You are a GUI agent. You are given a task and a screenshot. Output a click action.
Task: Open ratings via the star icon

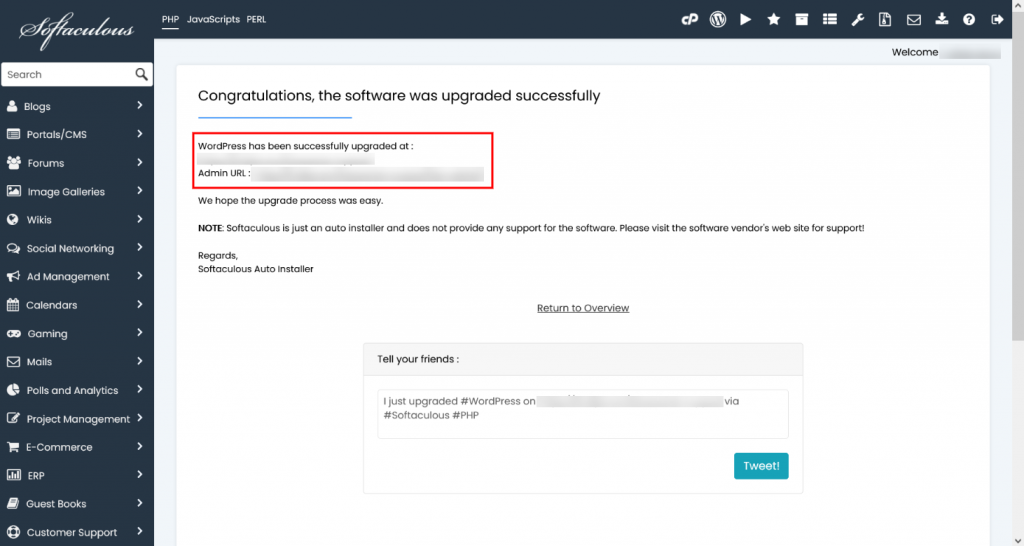(774, 20)
